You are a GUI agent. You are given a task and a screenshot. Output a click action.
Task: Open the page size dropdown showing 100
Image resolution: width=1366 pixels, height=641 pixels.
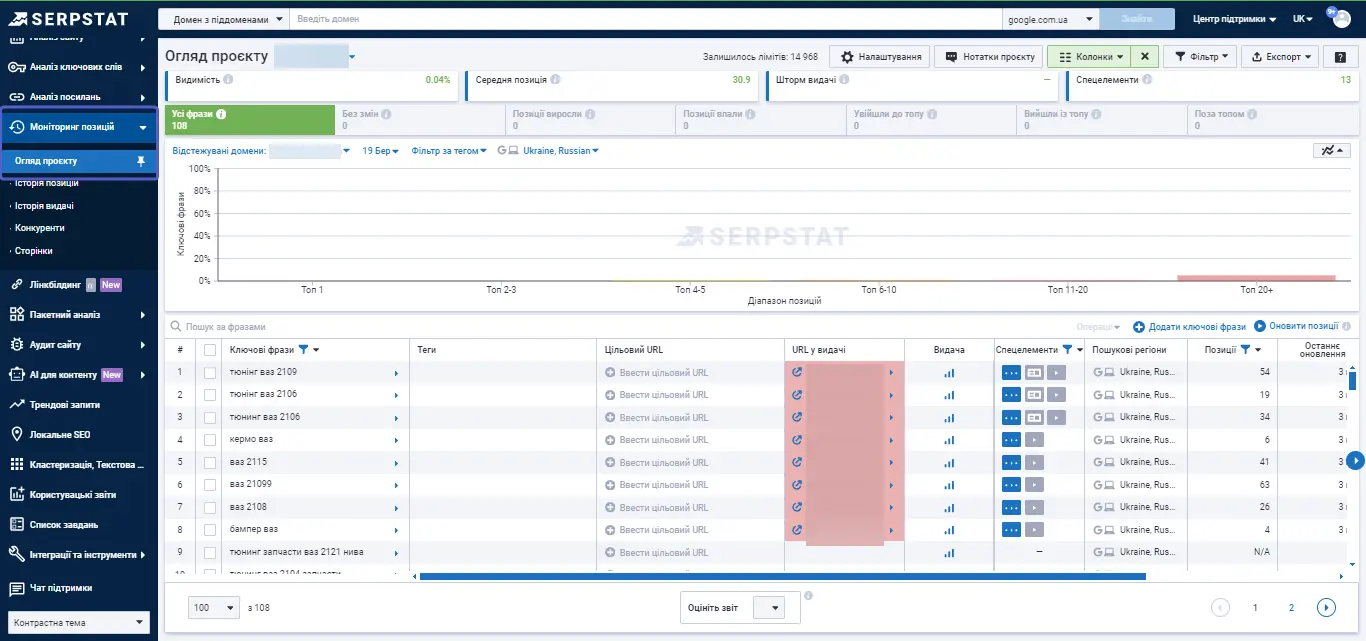(x=213, y=607)
